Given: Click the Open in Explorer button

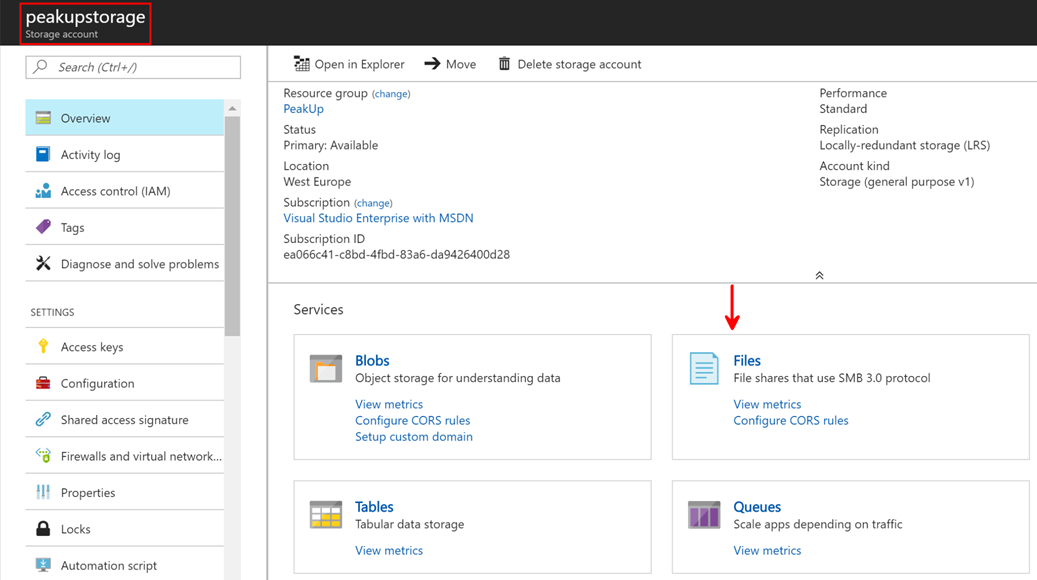Looking at the screenshot, I should click(x=349, y=63).
